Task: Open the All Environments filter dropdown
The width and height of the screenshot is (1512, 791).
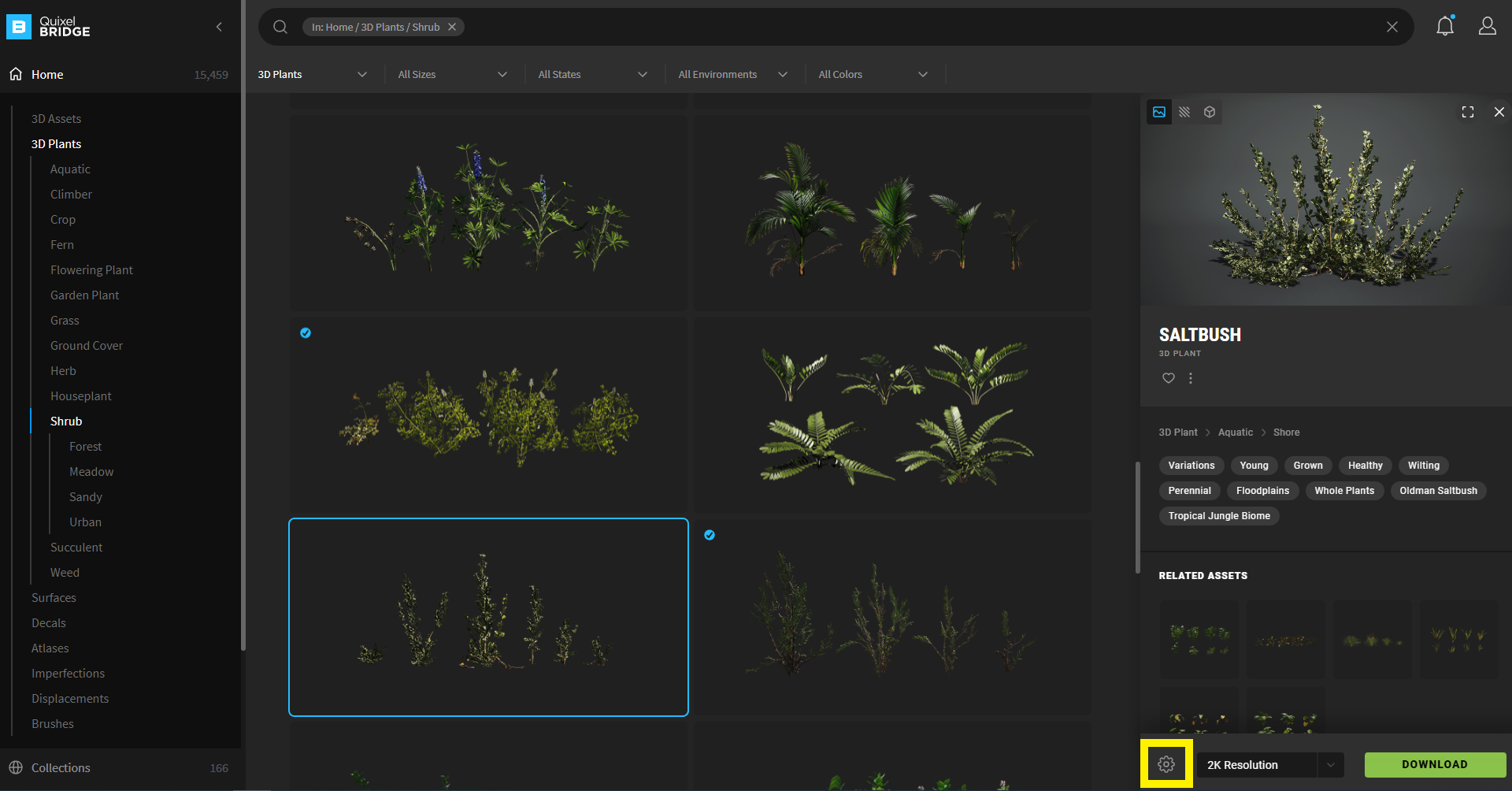Action: point(733,74)
